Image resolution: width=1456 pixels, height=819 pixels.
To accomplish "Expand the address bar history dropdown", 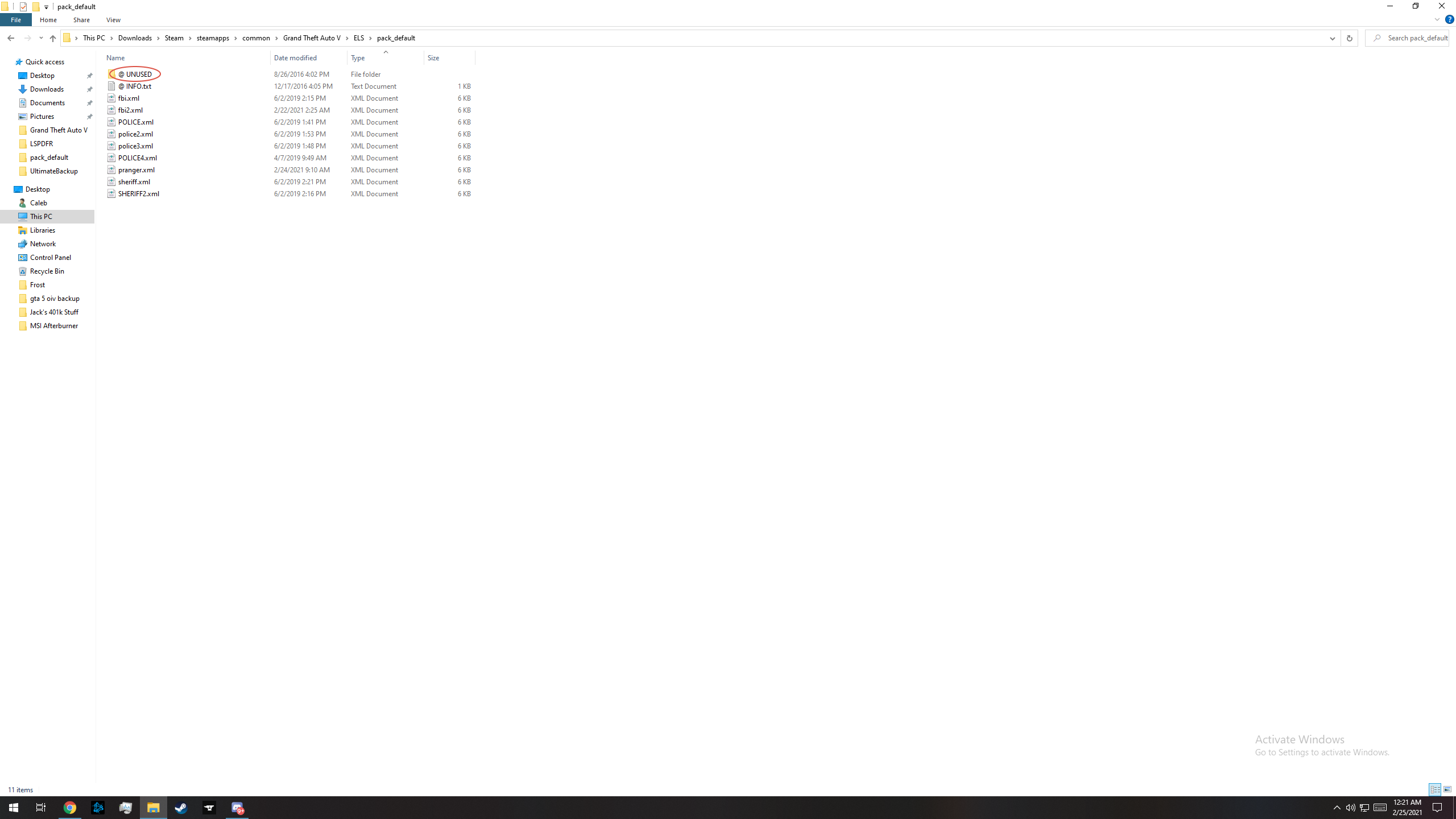I will point(1332,38).
